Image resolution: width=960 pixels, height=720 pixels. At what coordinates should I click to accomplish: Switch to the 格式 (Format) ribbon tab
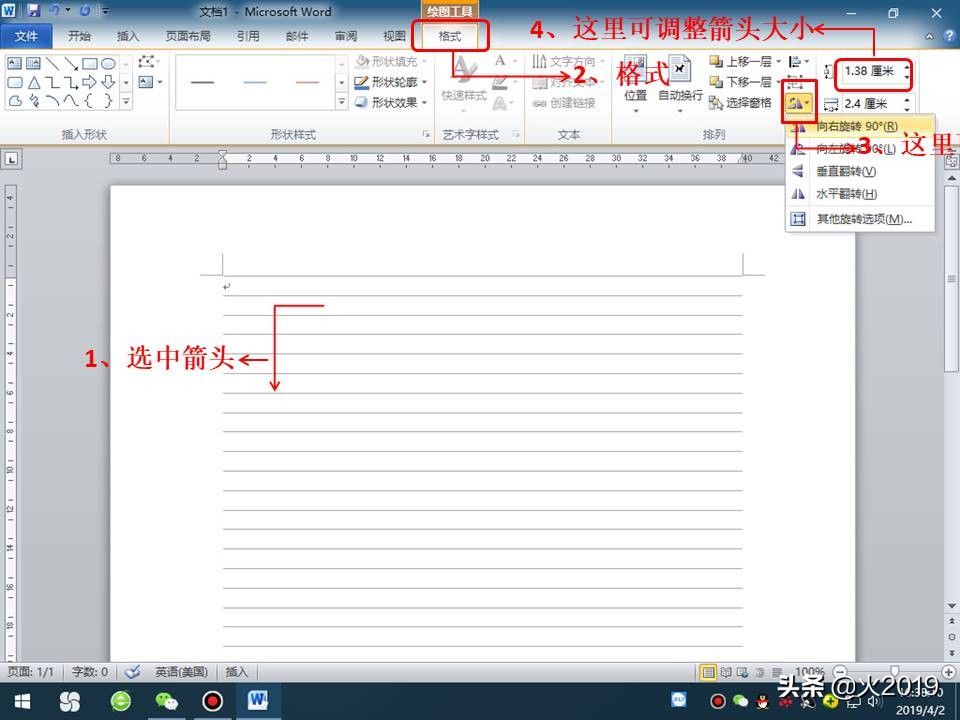(450, 36)
